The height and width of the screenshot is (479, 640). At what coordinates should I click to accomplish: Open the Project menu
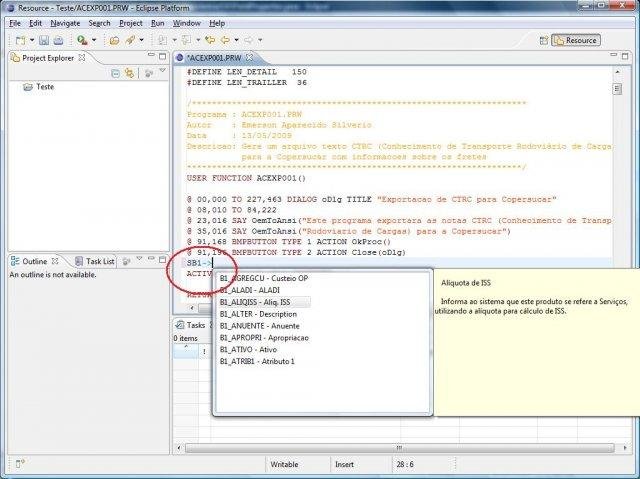pos(131,23)
